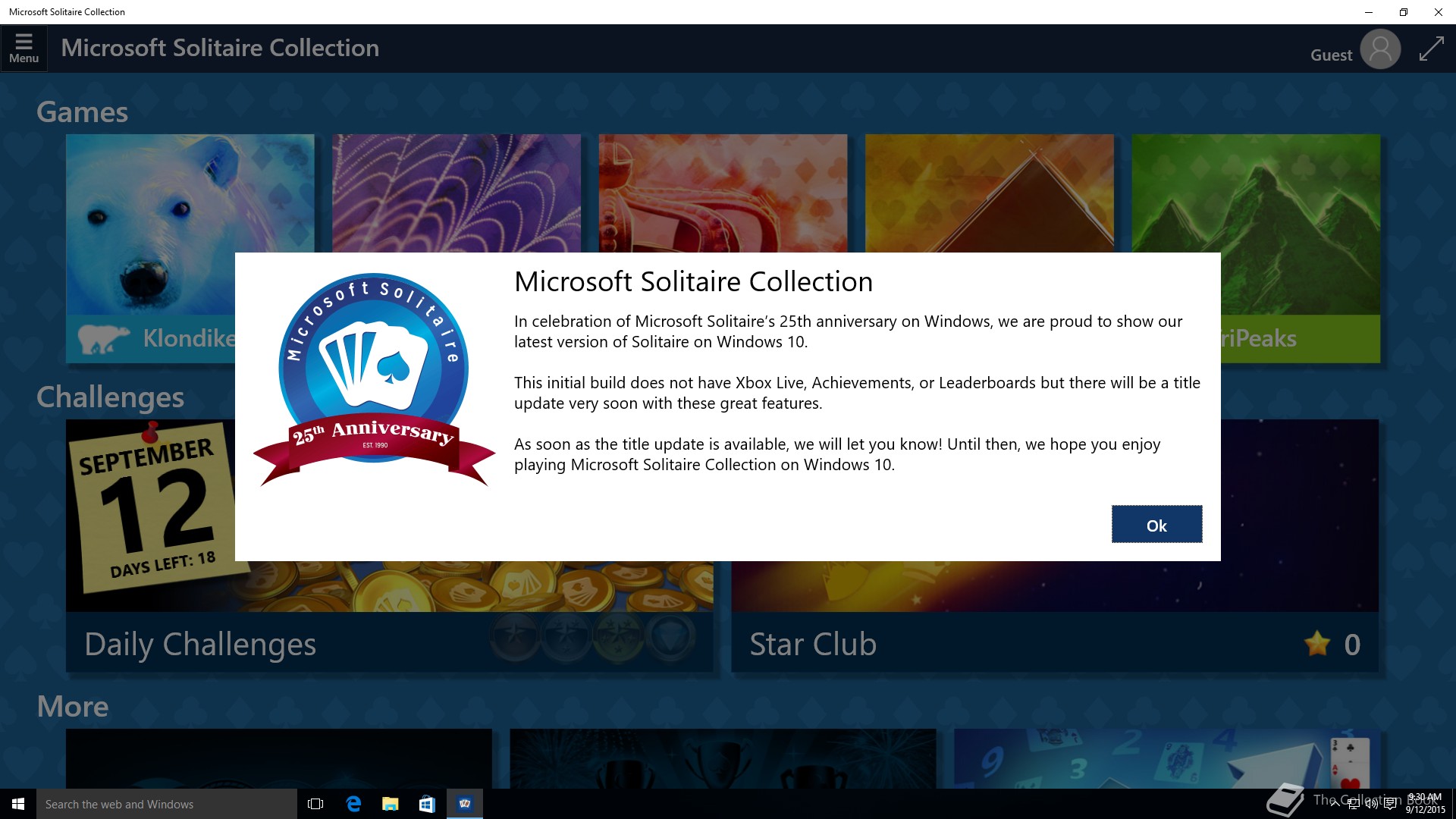
Task: Open the Windows Store taskbar icon
Action: (427, 804)
